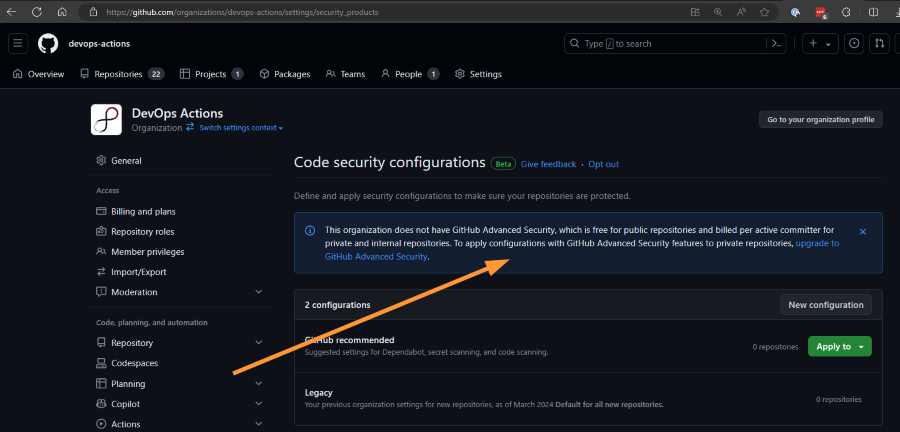Viewport: 900px width, 432px height.
Task: Open the pull requests icon in header
Action: [x=879, y=44]
